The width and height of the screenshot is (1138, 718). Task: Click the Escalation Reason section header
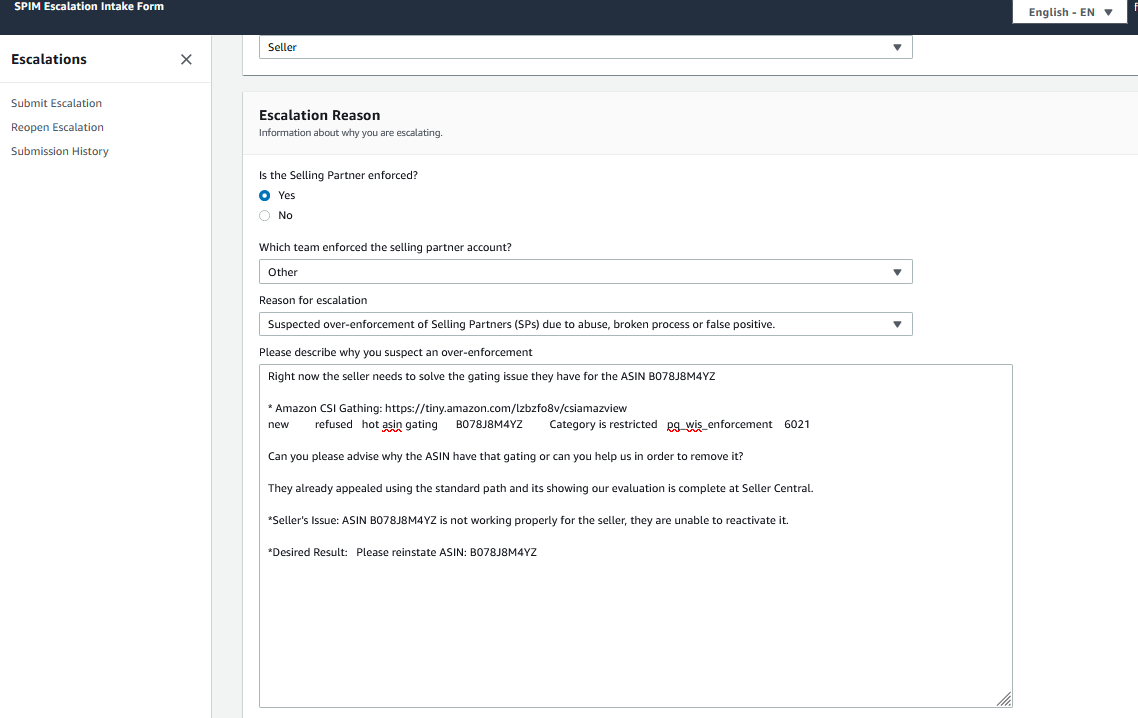(320, 115)
